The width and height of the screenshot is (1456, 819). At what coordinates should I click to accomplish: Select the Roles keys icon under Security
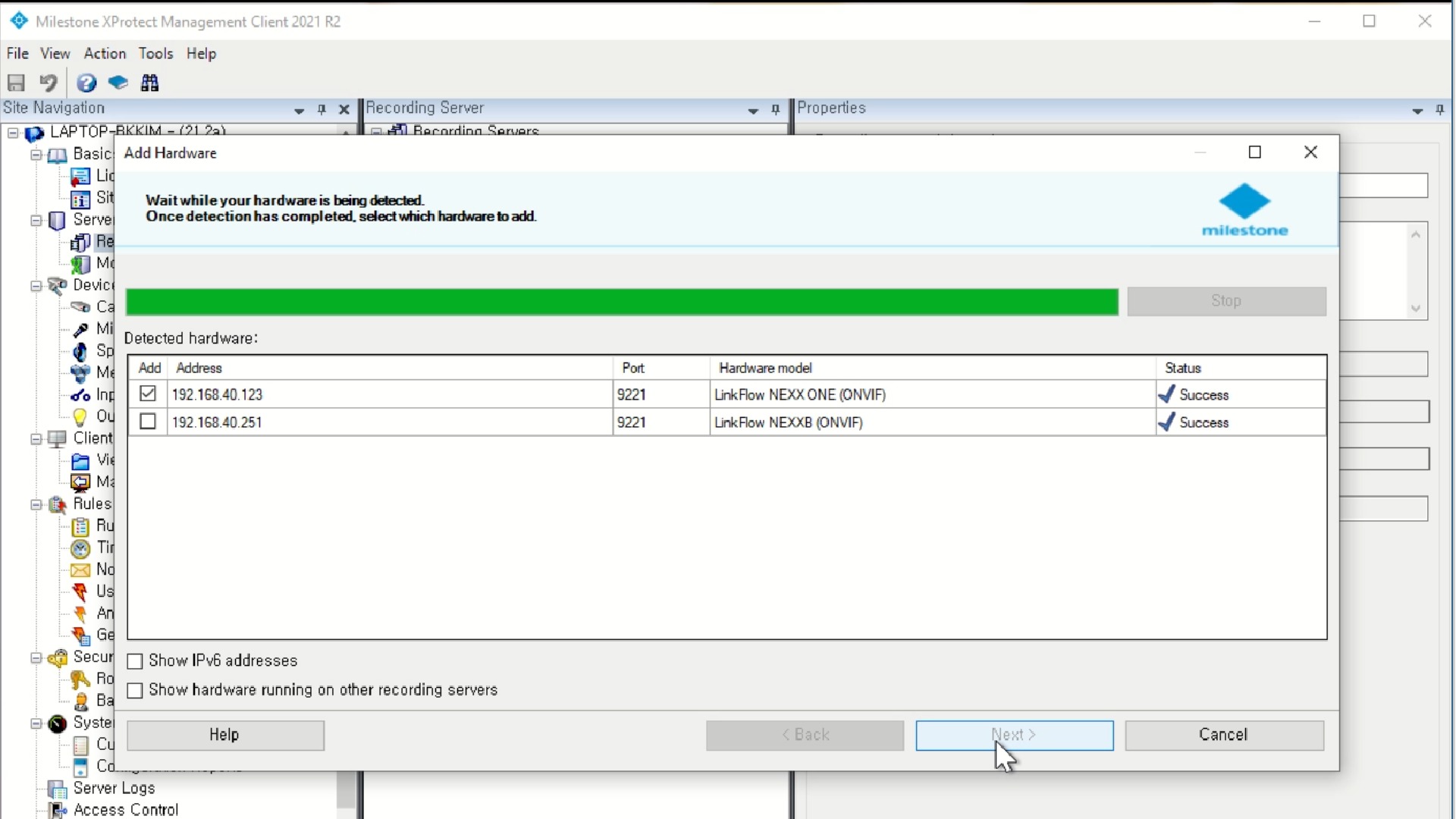(80, 679)
